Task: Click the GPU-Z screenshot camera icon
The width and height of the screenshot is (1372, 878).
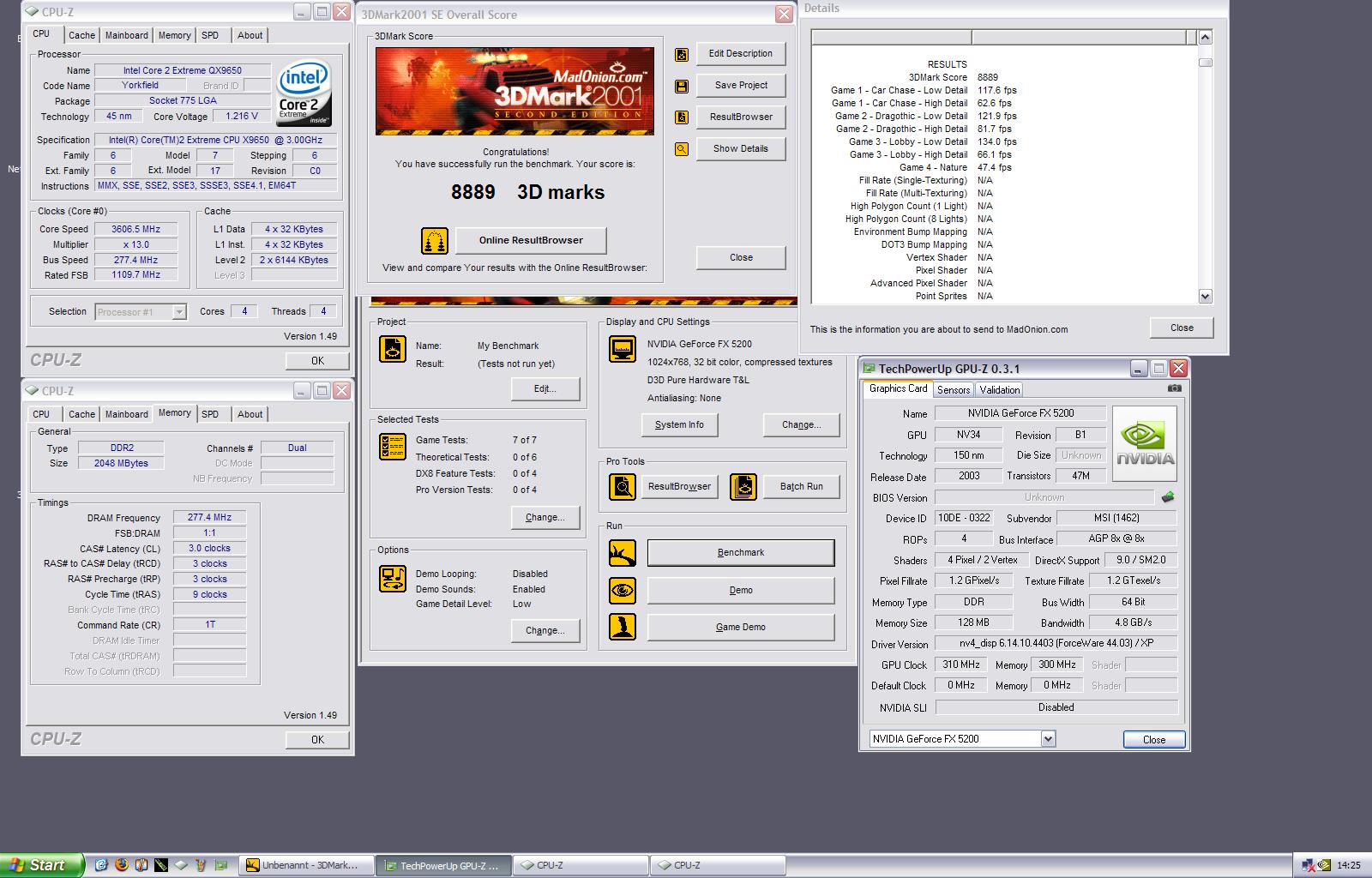Action: (1175, 388)
